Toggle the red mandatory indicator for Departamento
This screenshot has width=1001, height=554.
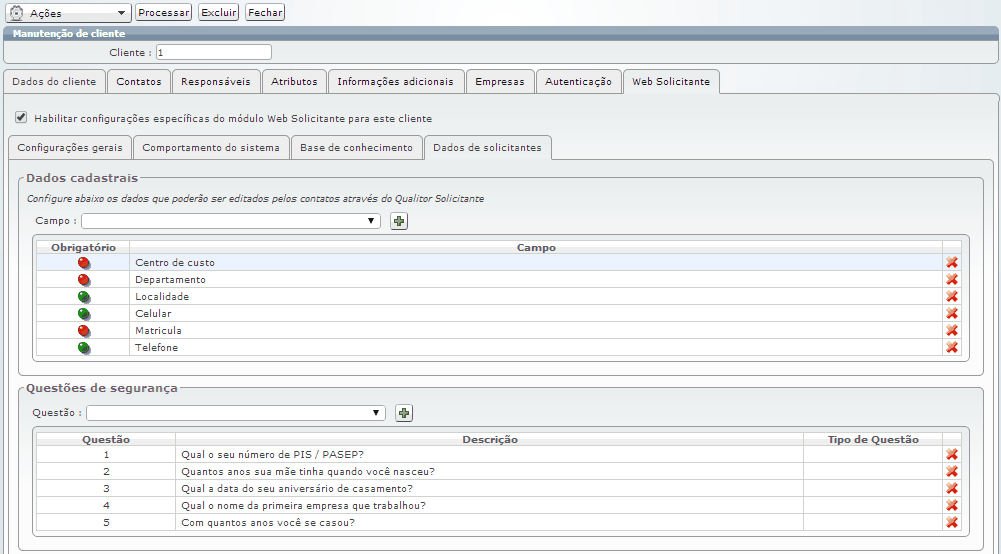(83, 280)
